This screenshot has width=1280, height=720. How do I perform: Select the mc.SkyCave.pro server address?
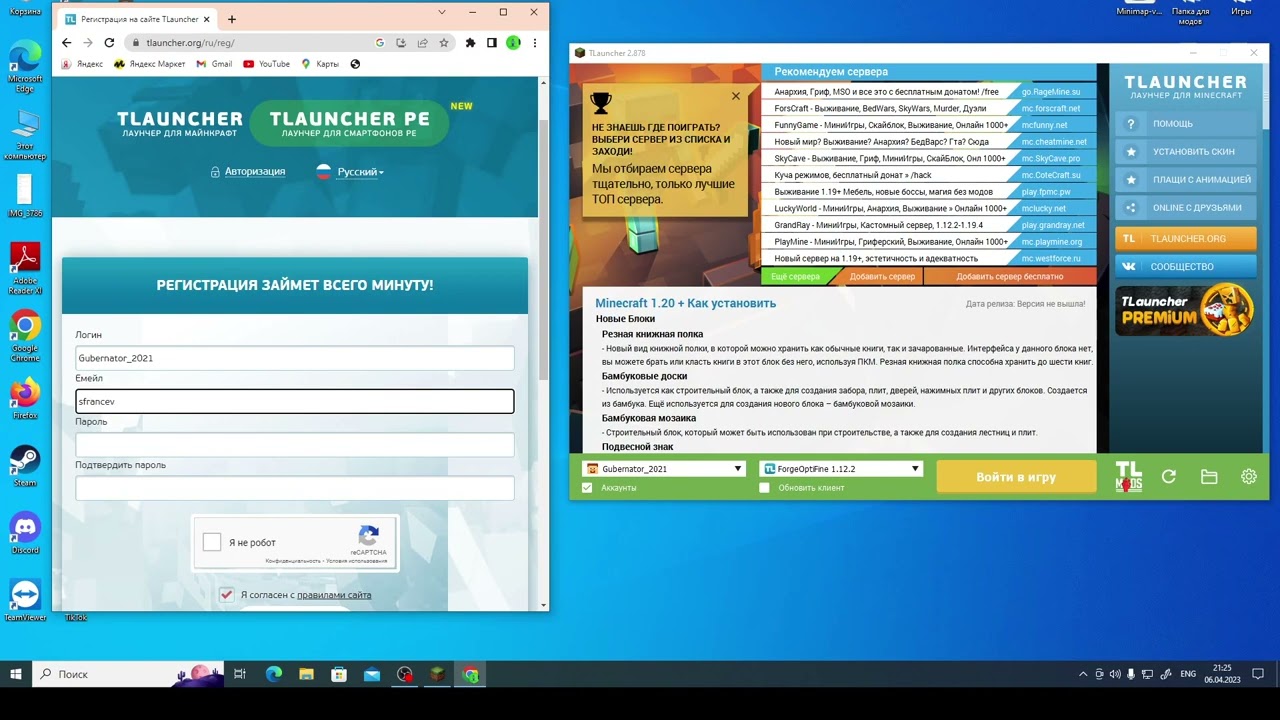(x=1051, y=158)
